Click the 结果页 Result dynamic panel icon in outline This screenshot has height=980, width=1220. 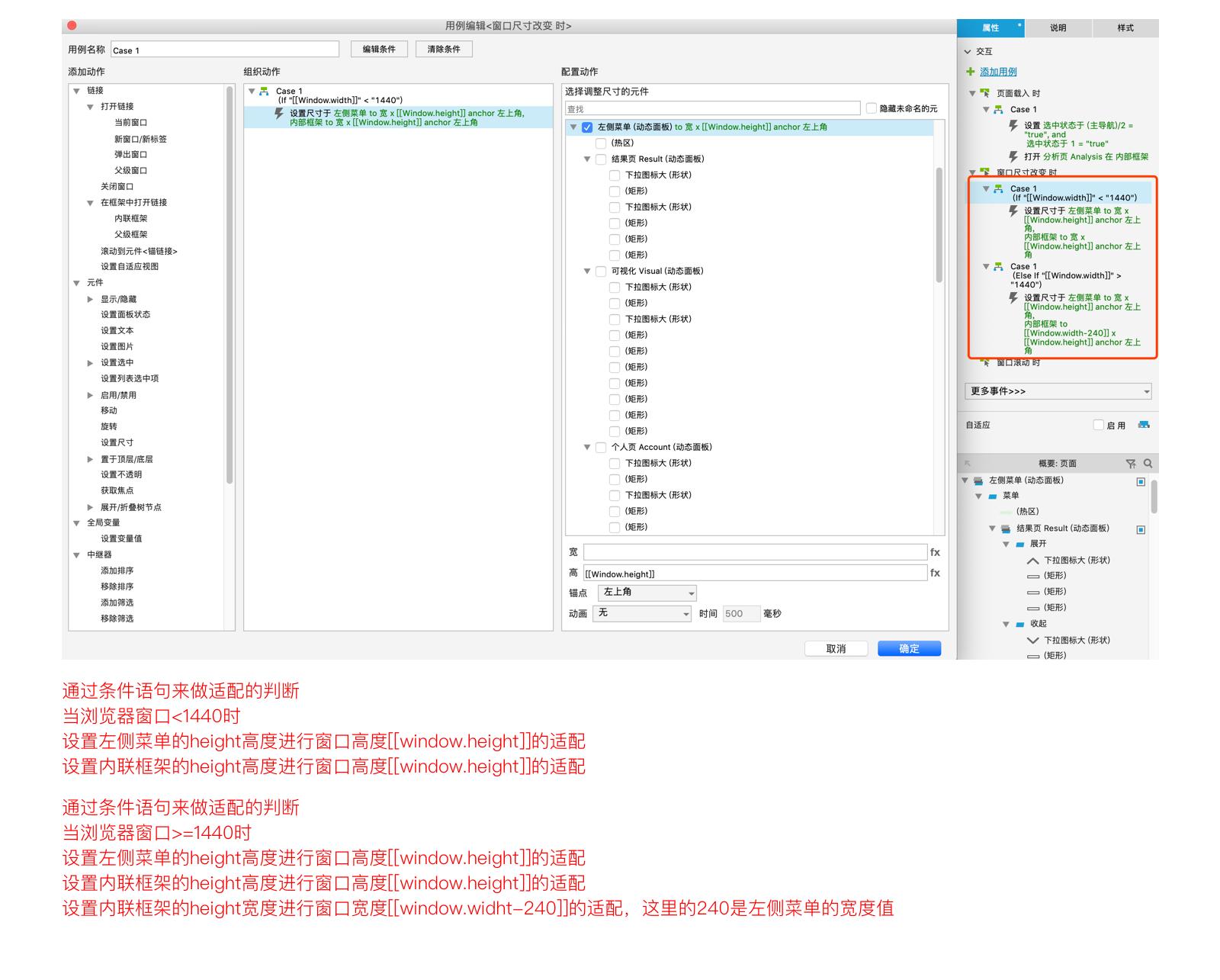[1005, 529]
